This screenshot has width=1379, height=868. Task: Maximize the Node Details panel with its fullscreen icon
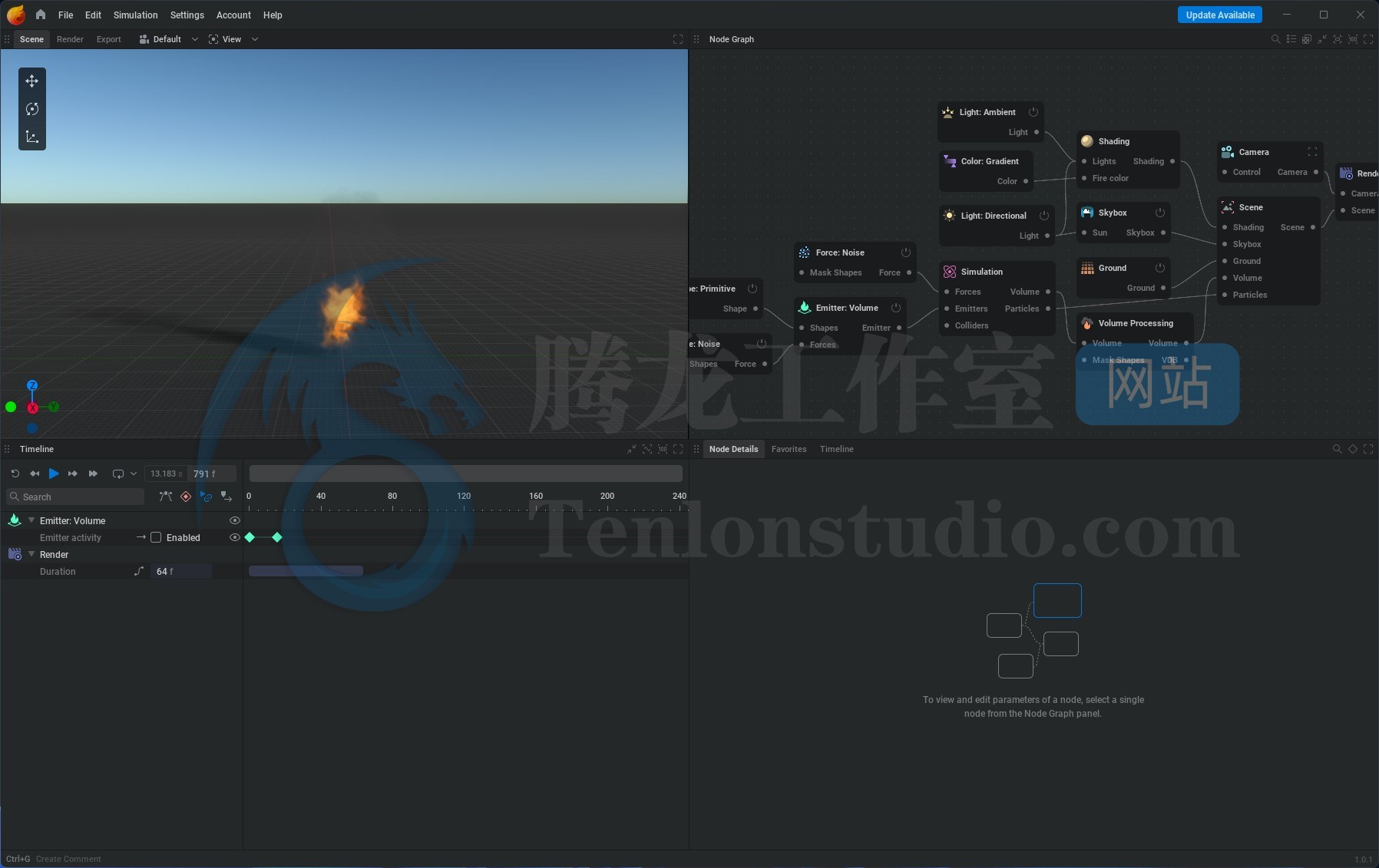pos(1368,449)
